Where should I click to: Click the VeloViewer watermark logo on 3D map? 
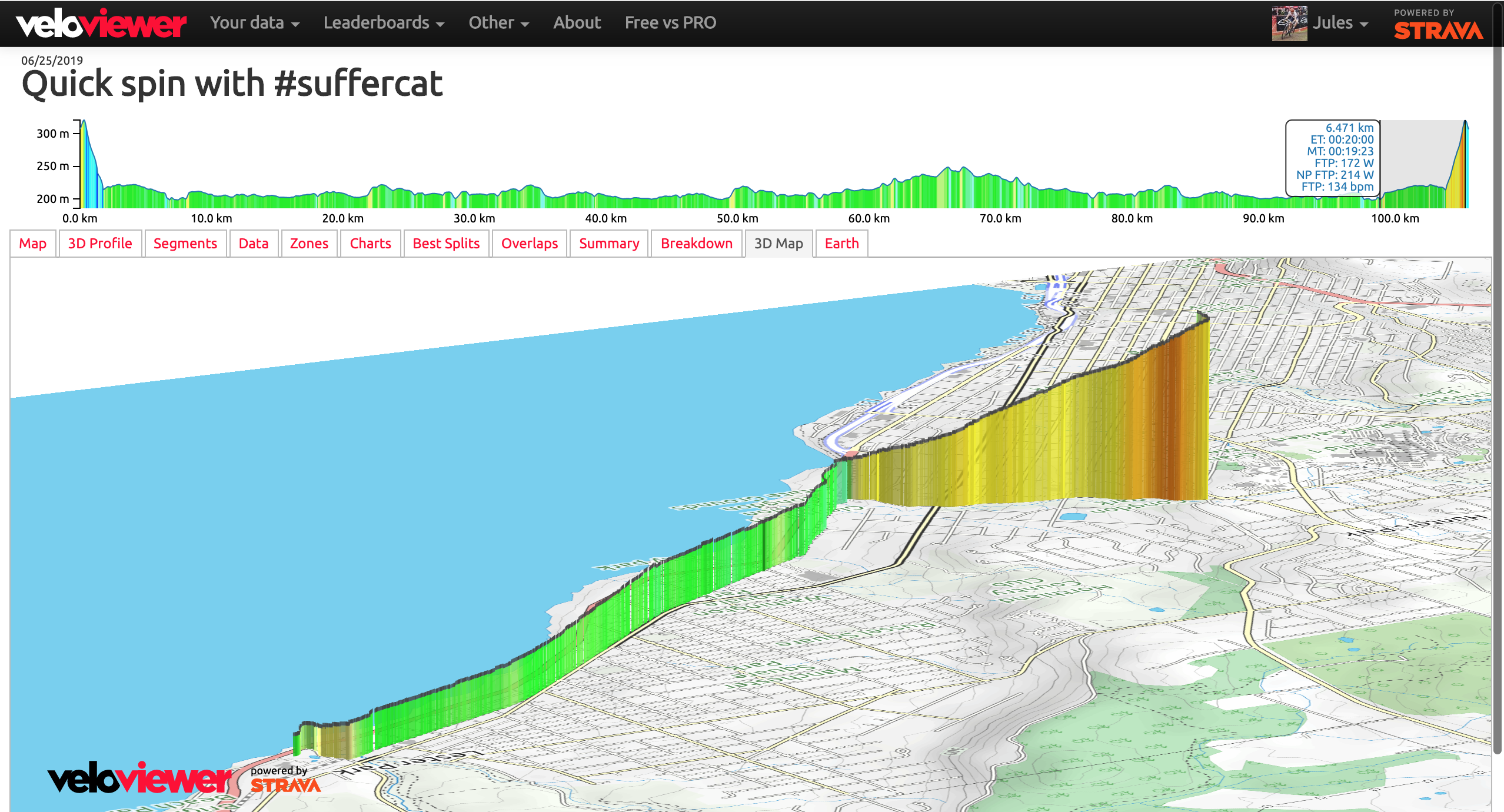(x=140, y=778)
